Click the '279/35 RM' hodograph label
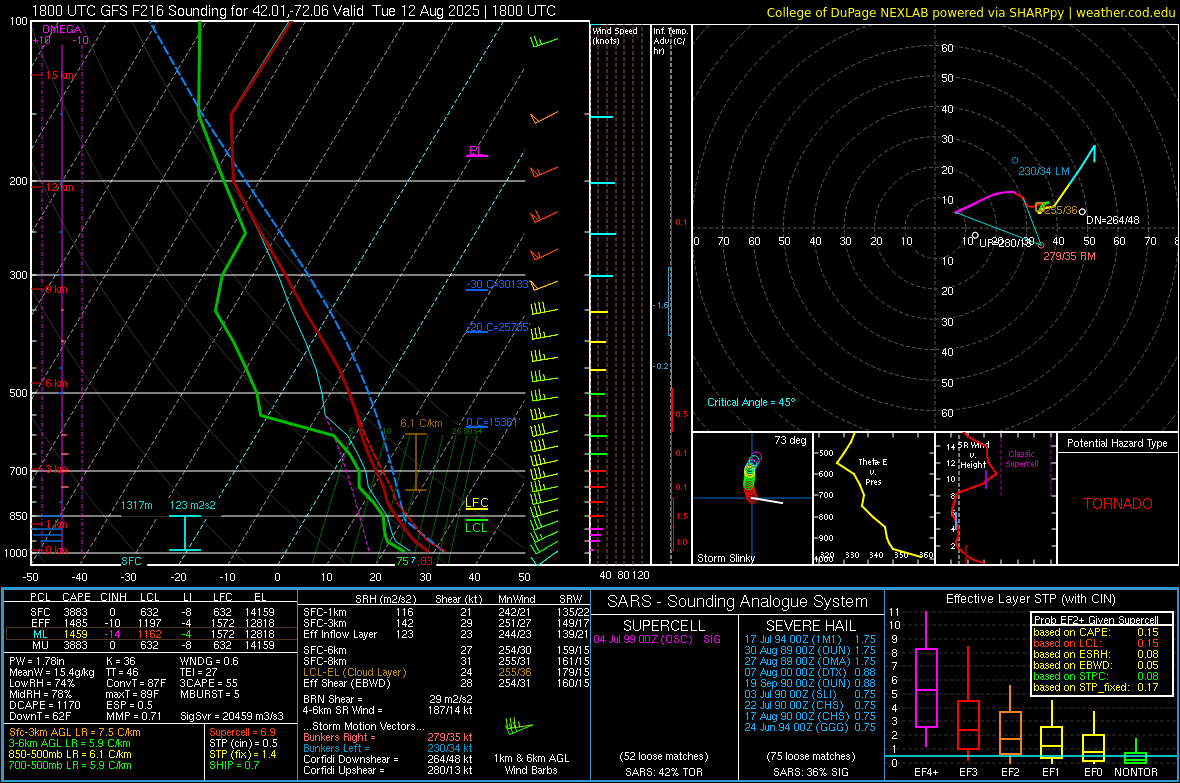 pos(1069,256)
